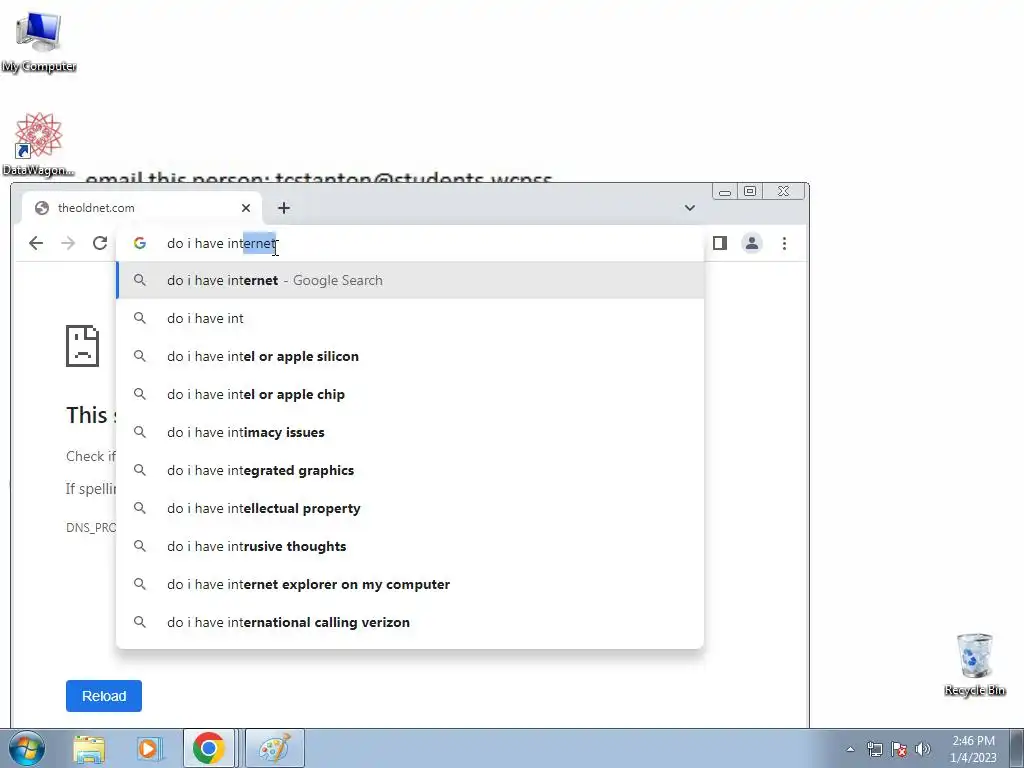This screenshot has height=768, width=1024.
Task: Choose 'international calling verizon' suggestion
Action: click(x=410, y=622)
